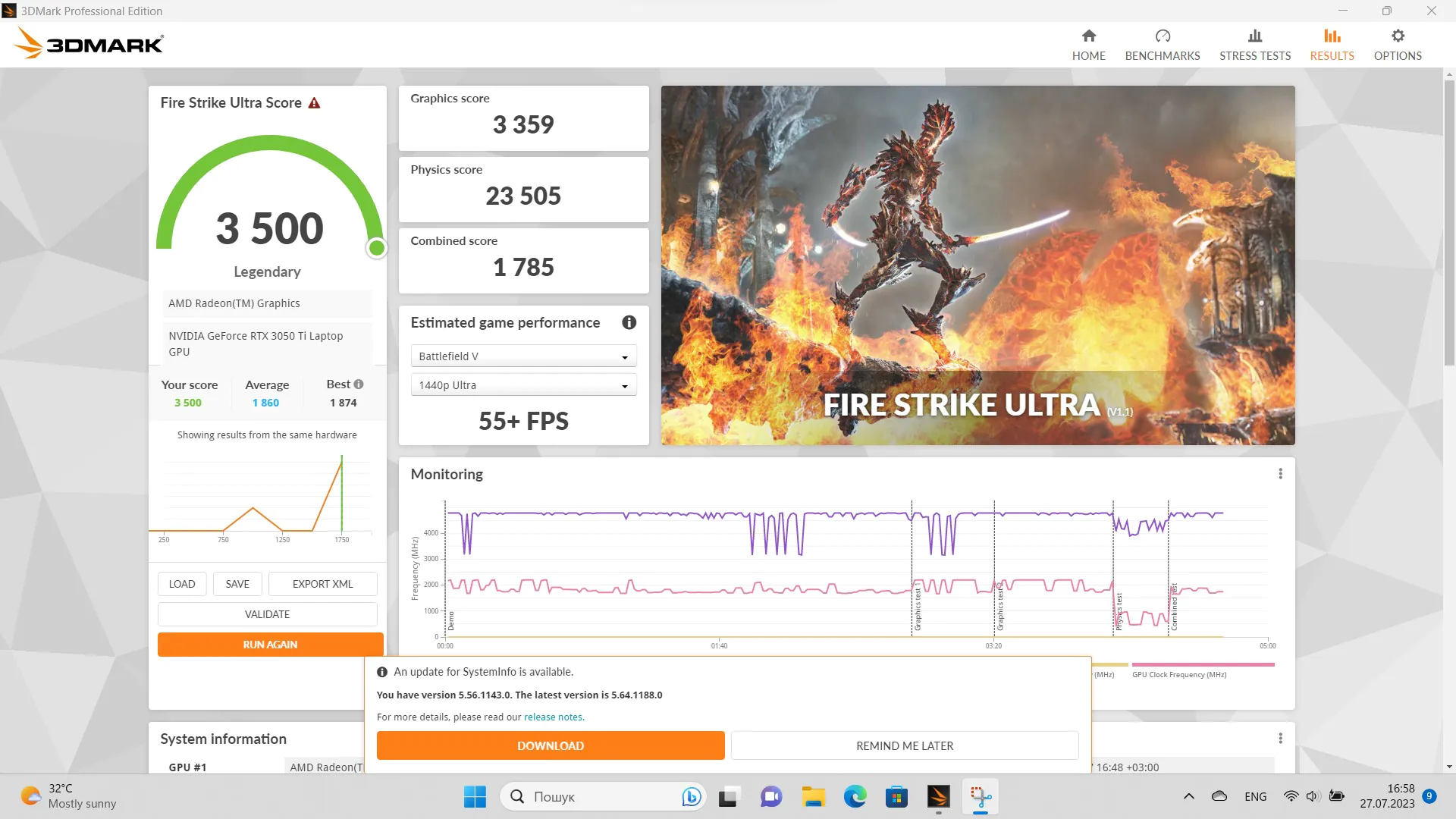Click the SAVE button

(237, 584)
